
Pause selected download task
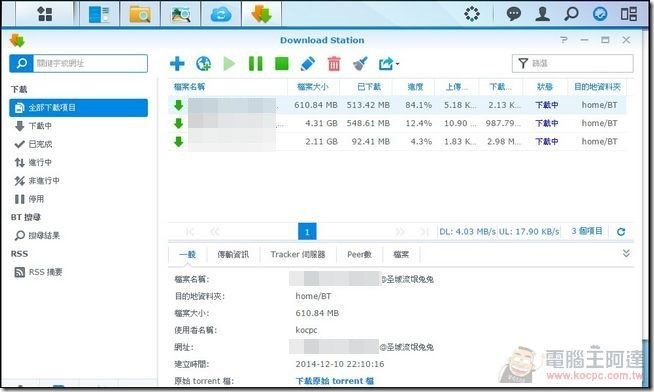click(255, 63)
